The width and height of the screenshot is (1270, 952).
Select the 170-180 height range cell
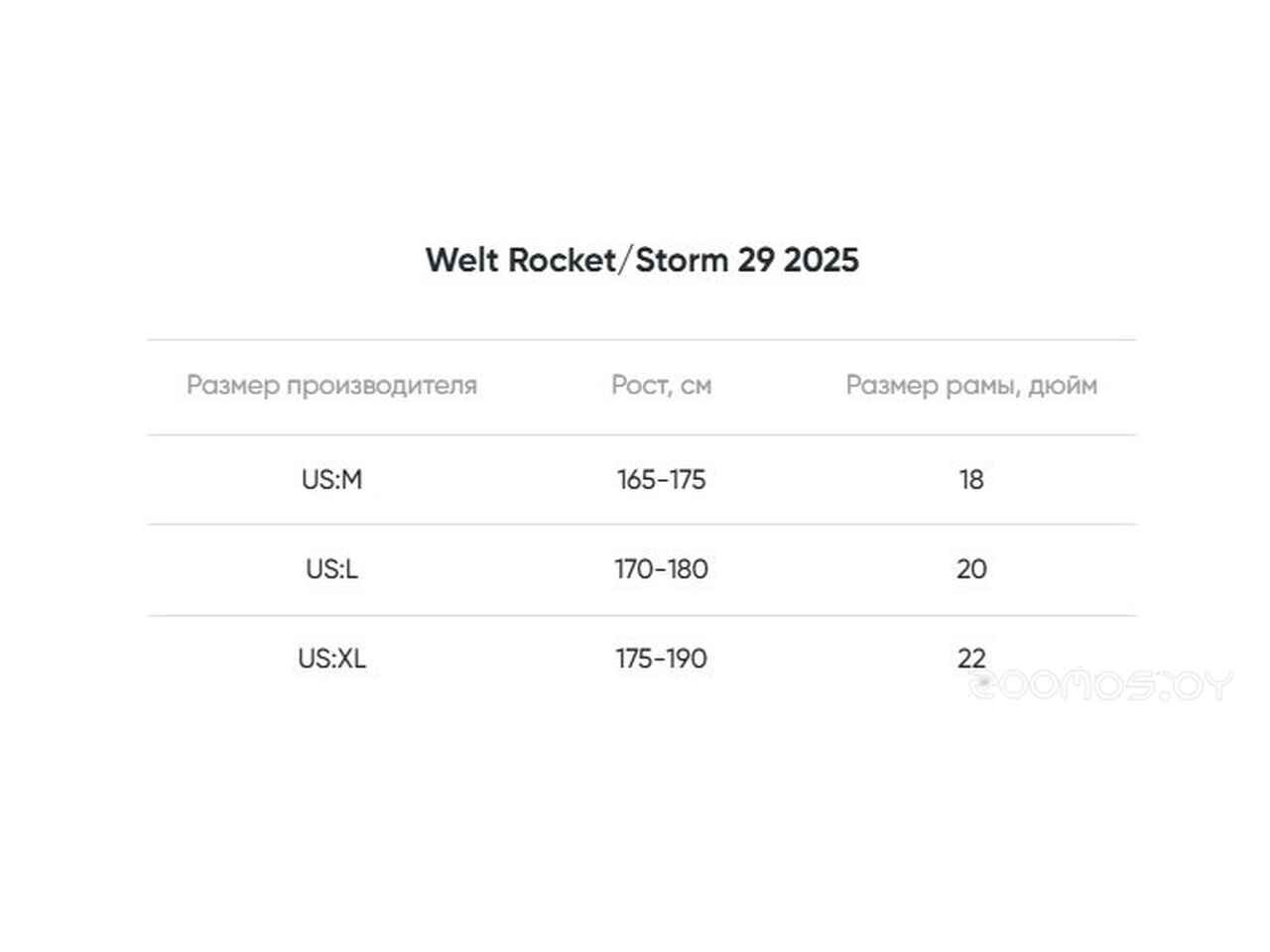(x=661, y=569)
